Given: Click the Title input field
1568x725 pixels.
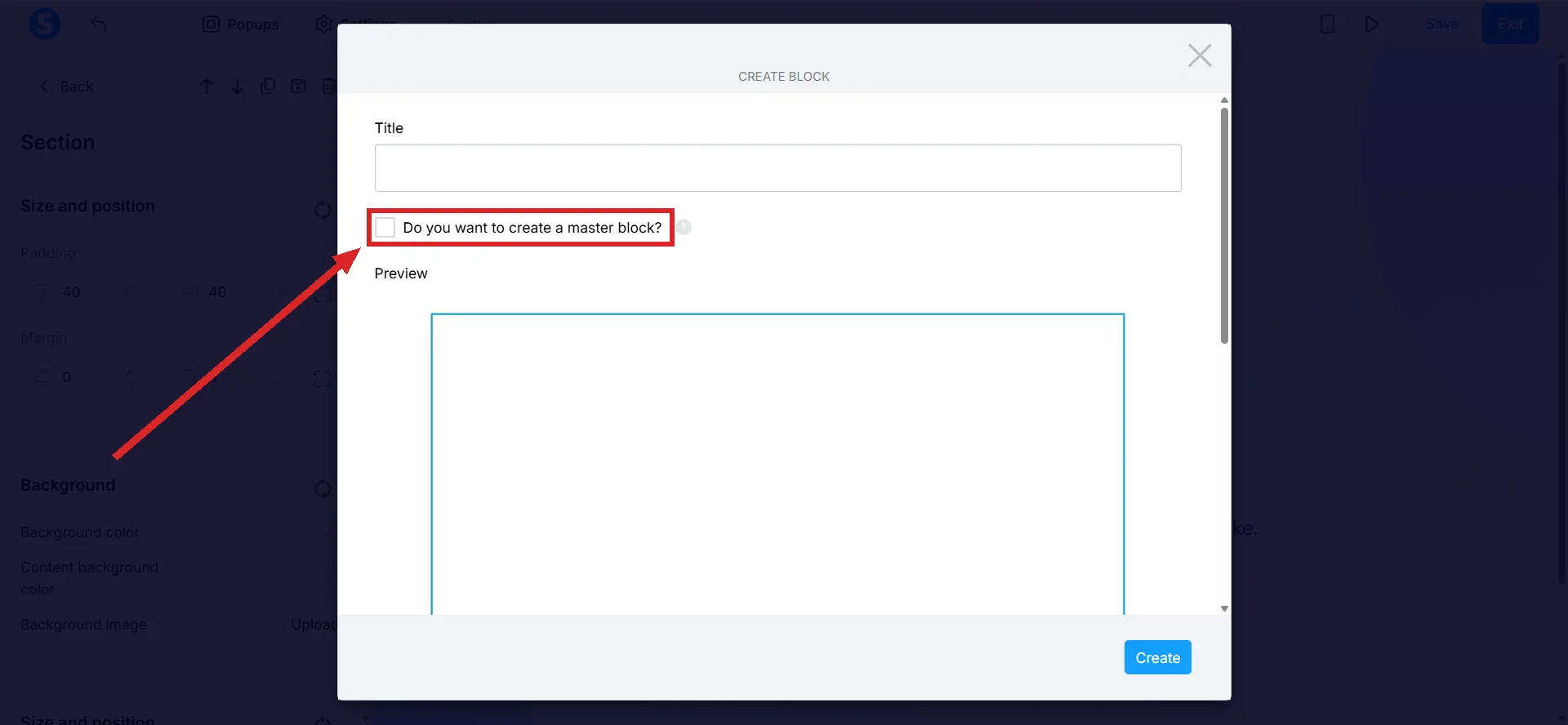Looking at the screenshot, I should tap(777, 168).
